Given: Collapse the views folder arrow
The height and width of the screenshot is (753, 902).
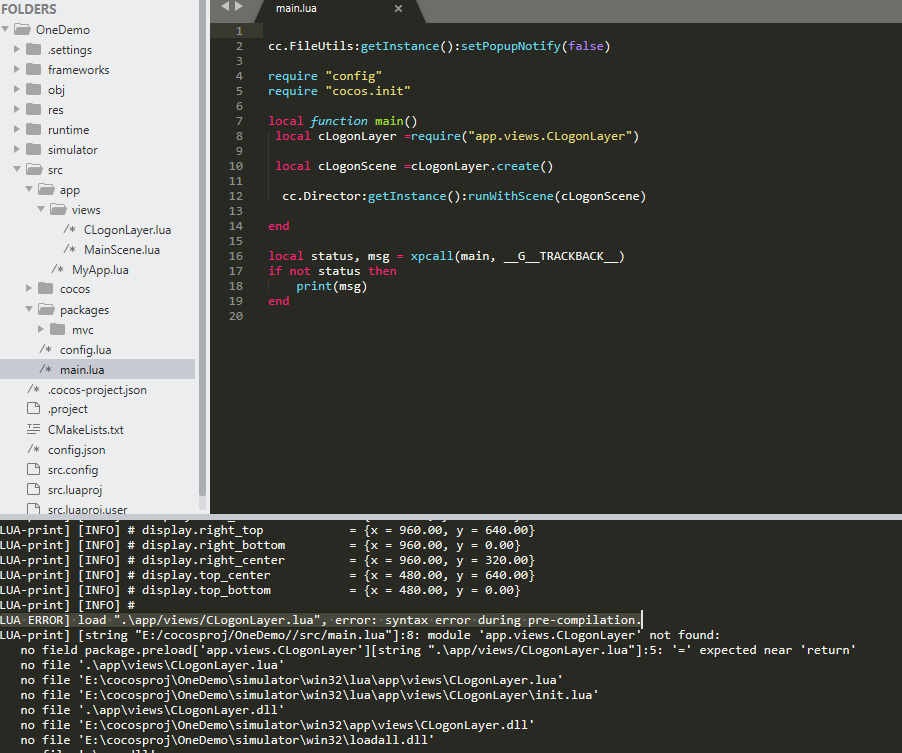Looking at the screenshot, I should 41,209.
